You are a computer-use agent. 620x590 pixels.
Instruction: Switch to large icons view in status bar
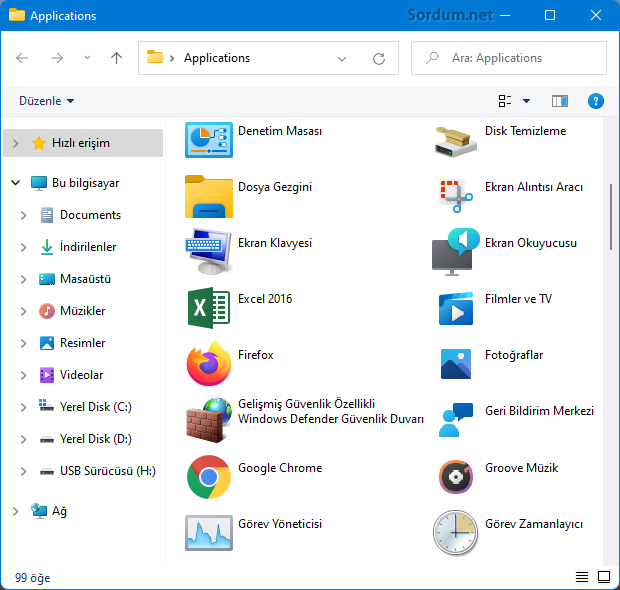click(604, 577)
